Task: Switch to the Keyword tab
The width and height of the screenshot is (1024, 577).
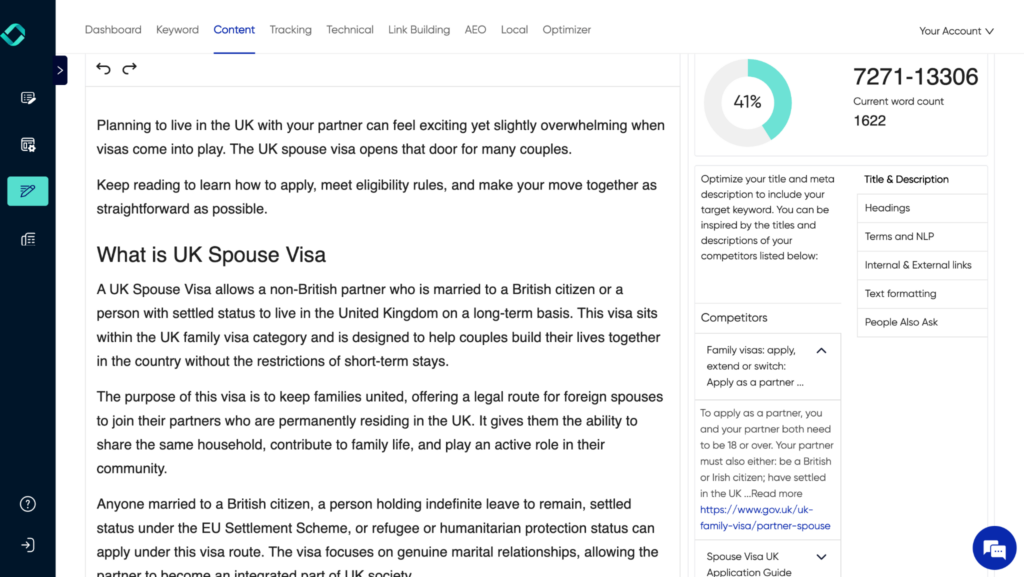Action: coord(177,29)
